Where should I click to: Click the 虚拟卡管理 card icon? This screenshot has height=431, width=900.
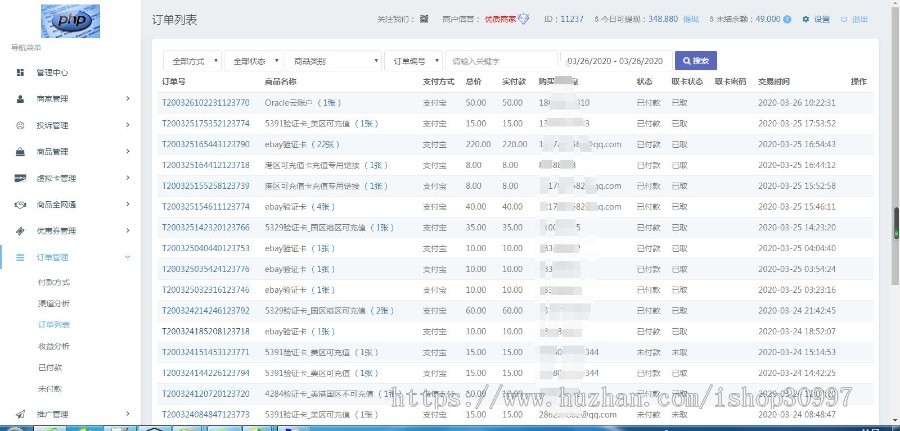click(x=20, y=178)
